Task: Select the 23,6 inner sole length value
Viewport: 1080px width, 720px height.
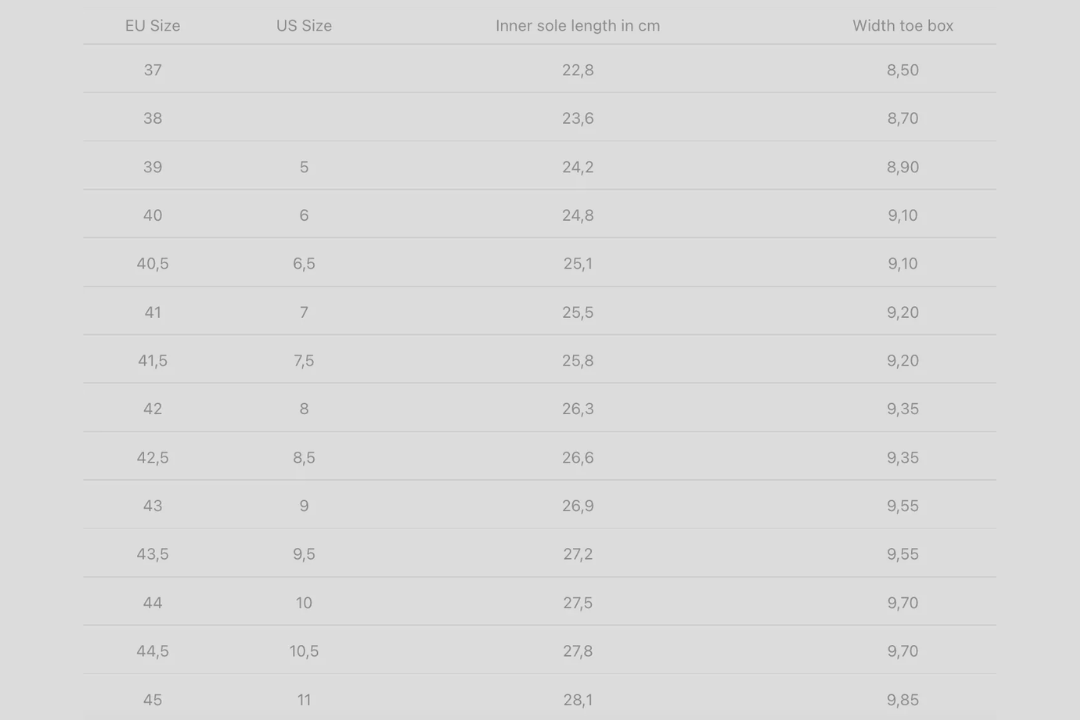Action: tap(577, 118)
